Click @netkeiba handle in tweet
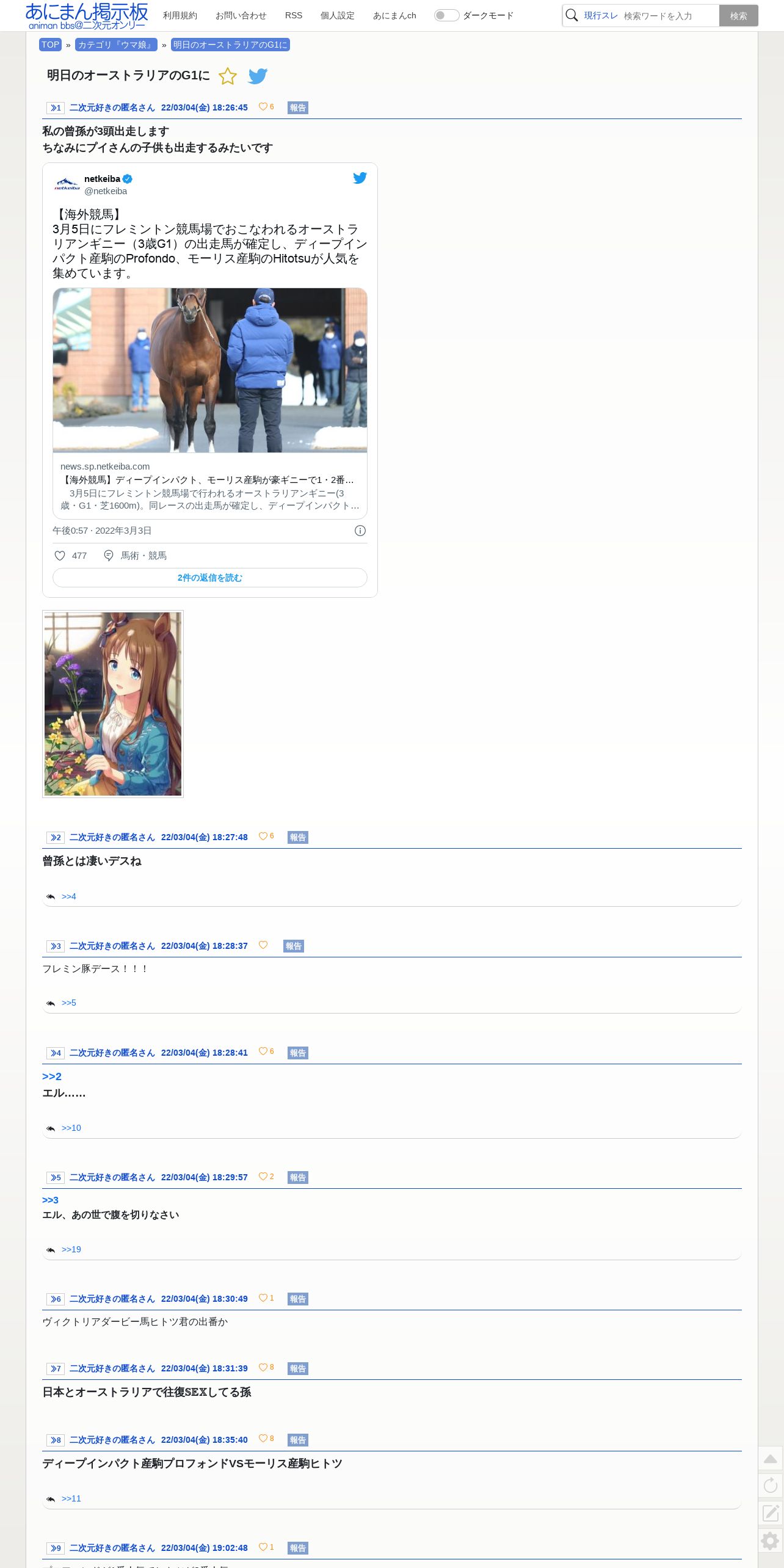The width and height of the screenshot is (784, 1568). (x=106, y=191)
